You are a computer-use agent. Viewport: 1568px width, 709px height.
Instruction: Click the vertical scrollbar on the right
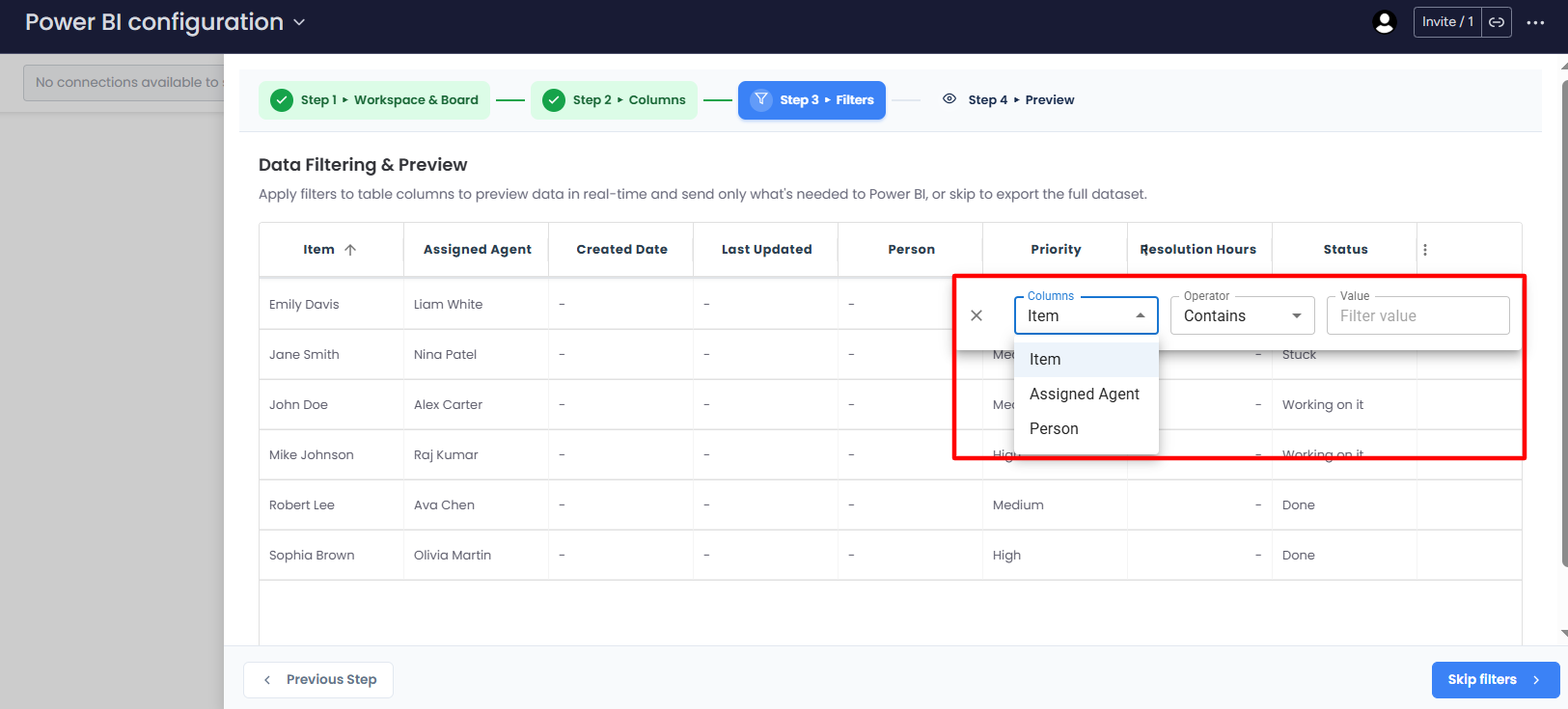(1564, 323)
